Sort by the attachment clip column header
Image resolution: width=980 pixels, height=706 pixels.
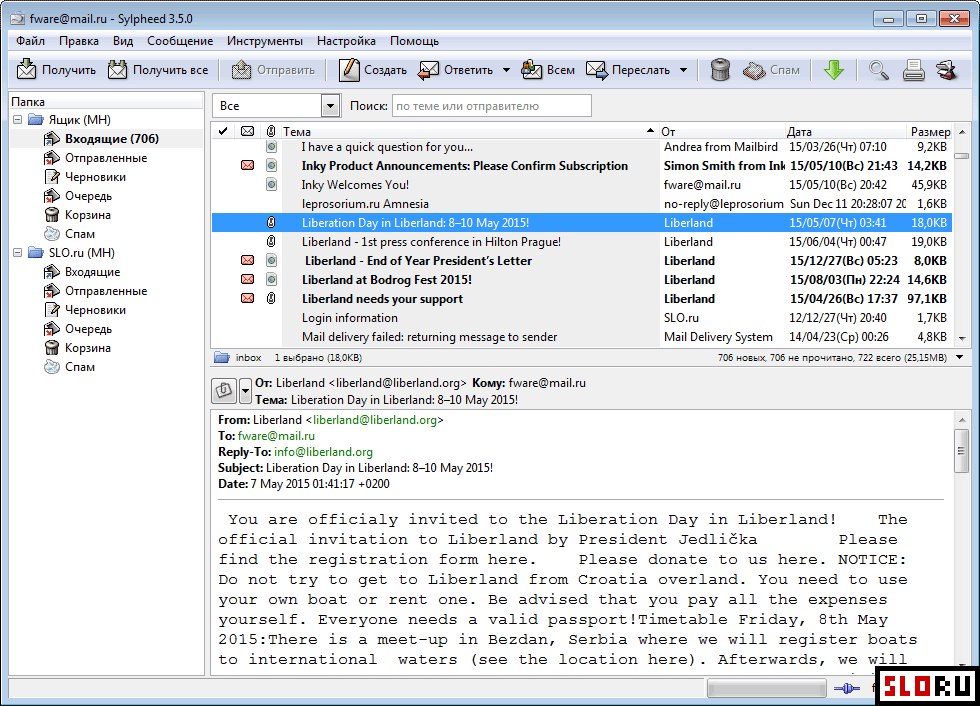pos(271,131)
